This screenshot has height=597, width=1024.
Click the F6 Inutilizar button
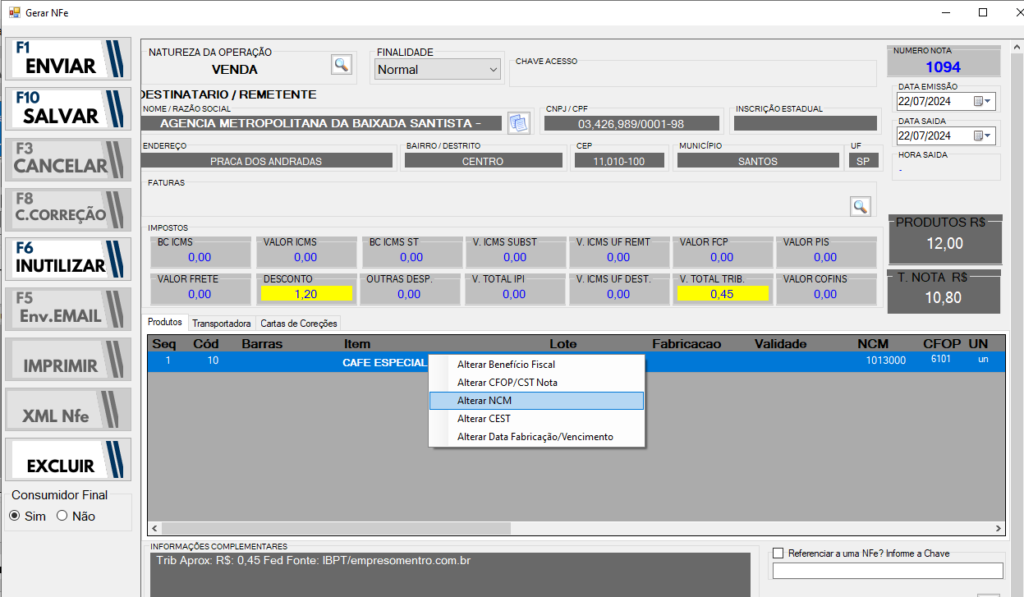tap(68, 258)
